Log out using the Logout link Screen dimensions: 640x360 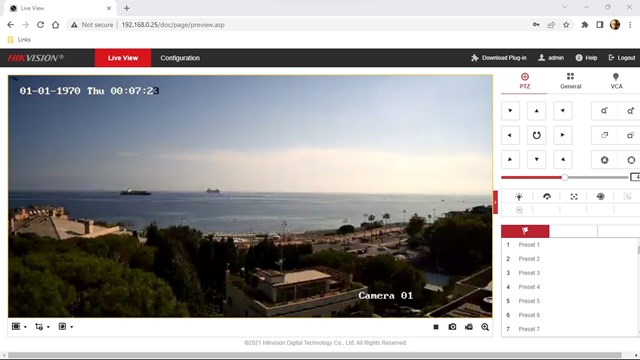click(x=622, y=58)
